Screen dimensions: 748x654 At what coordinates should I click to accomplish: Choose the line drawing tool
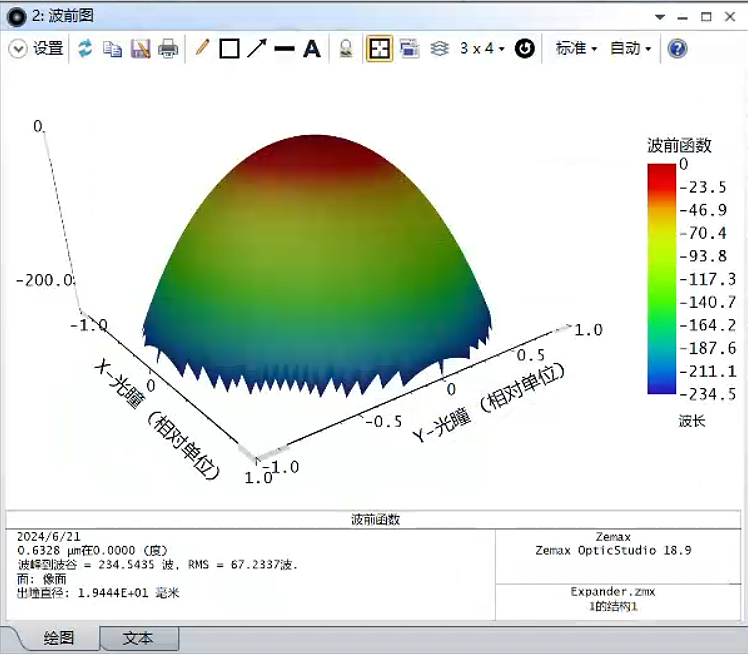point(284,48)
